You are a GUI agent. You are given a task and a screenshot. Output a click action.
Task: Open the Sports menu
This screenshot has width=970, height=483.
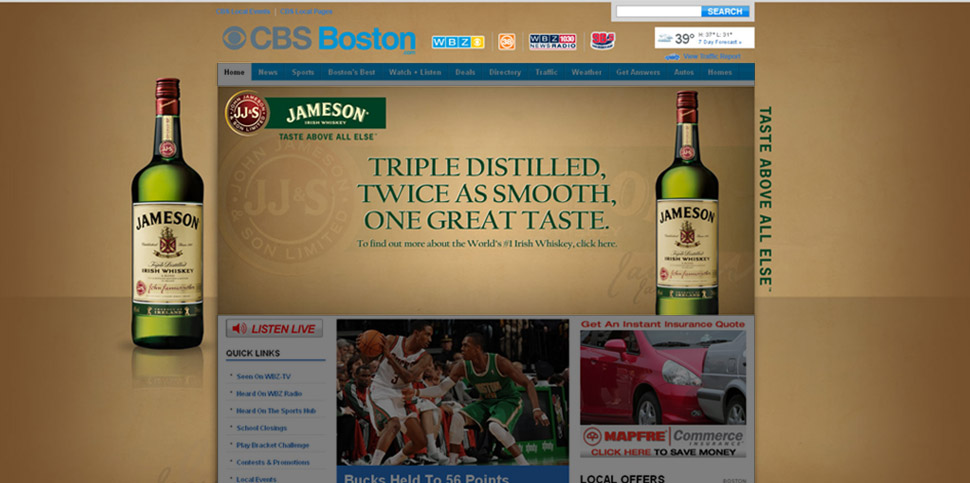[x=303, y=72]
